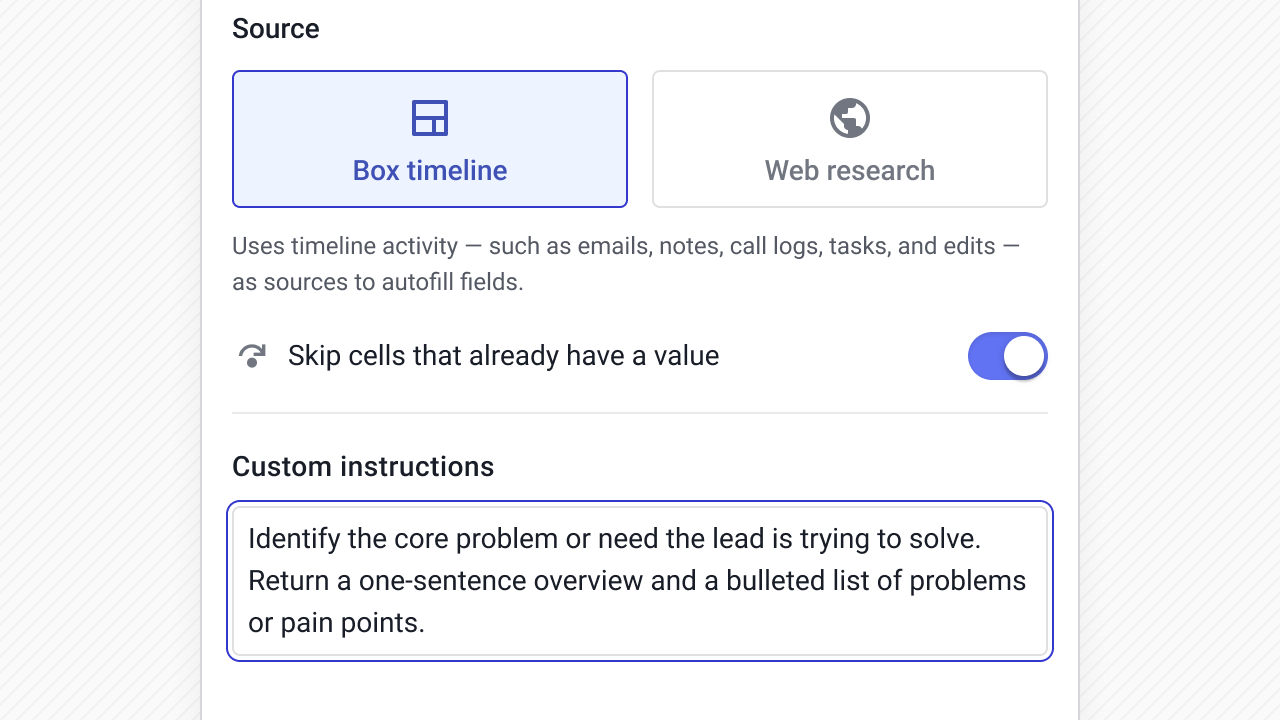Click the curved redirect arrow beside Skip cells
Screen dimensions: 1280x720
(x=252, y=355)
